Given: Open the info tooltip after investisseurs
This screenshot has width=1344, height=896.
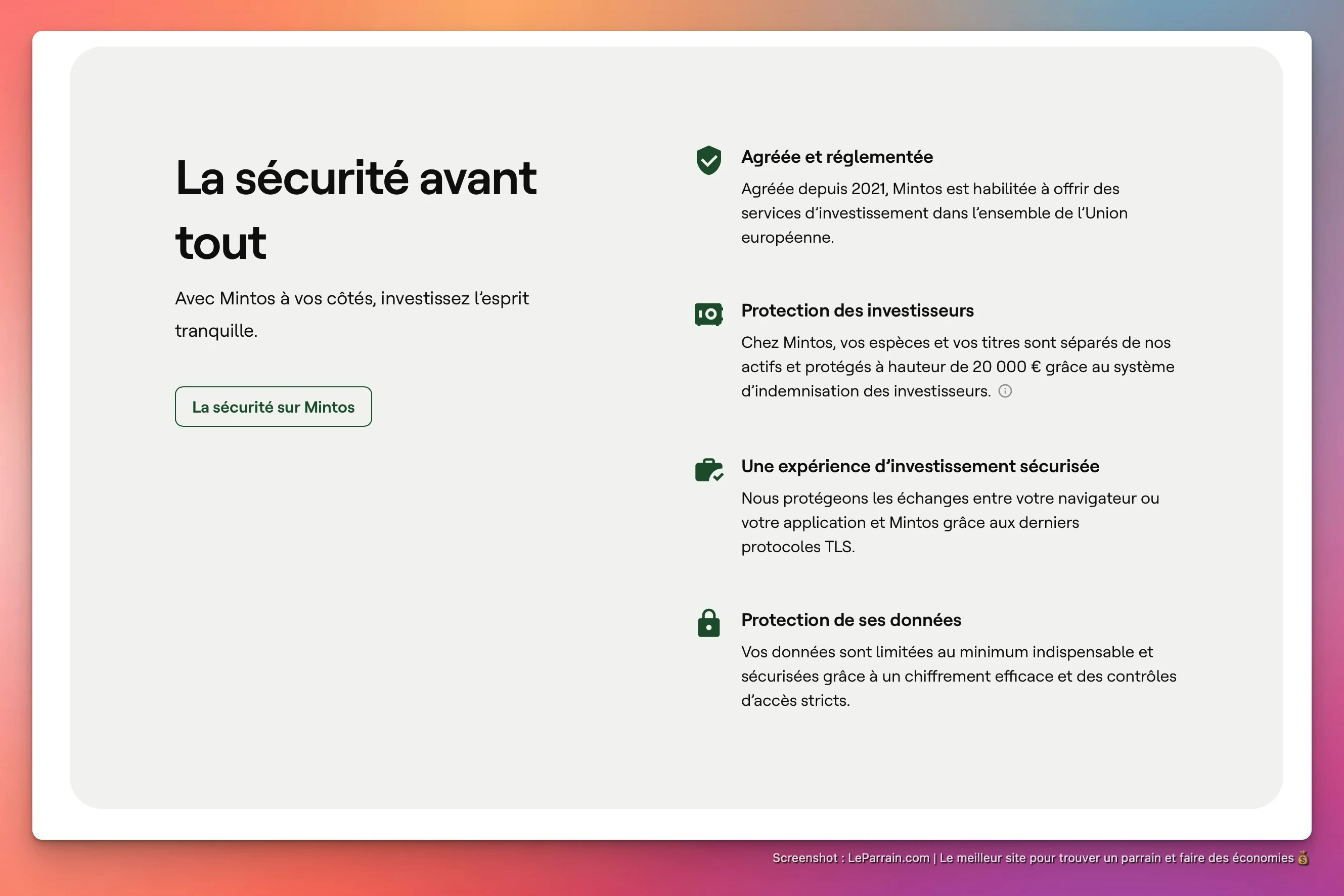Looking at the screenshot, I should coord(1005,391).
